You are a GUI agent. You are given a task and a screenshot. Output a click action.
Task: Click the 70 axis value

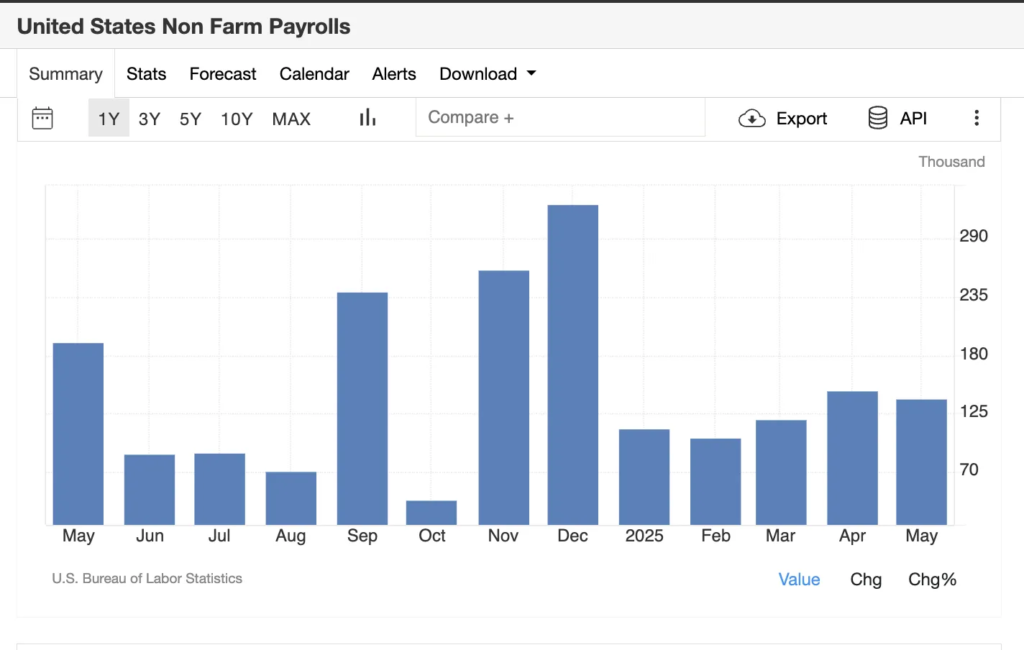pos(969,469)
